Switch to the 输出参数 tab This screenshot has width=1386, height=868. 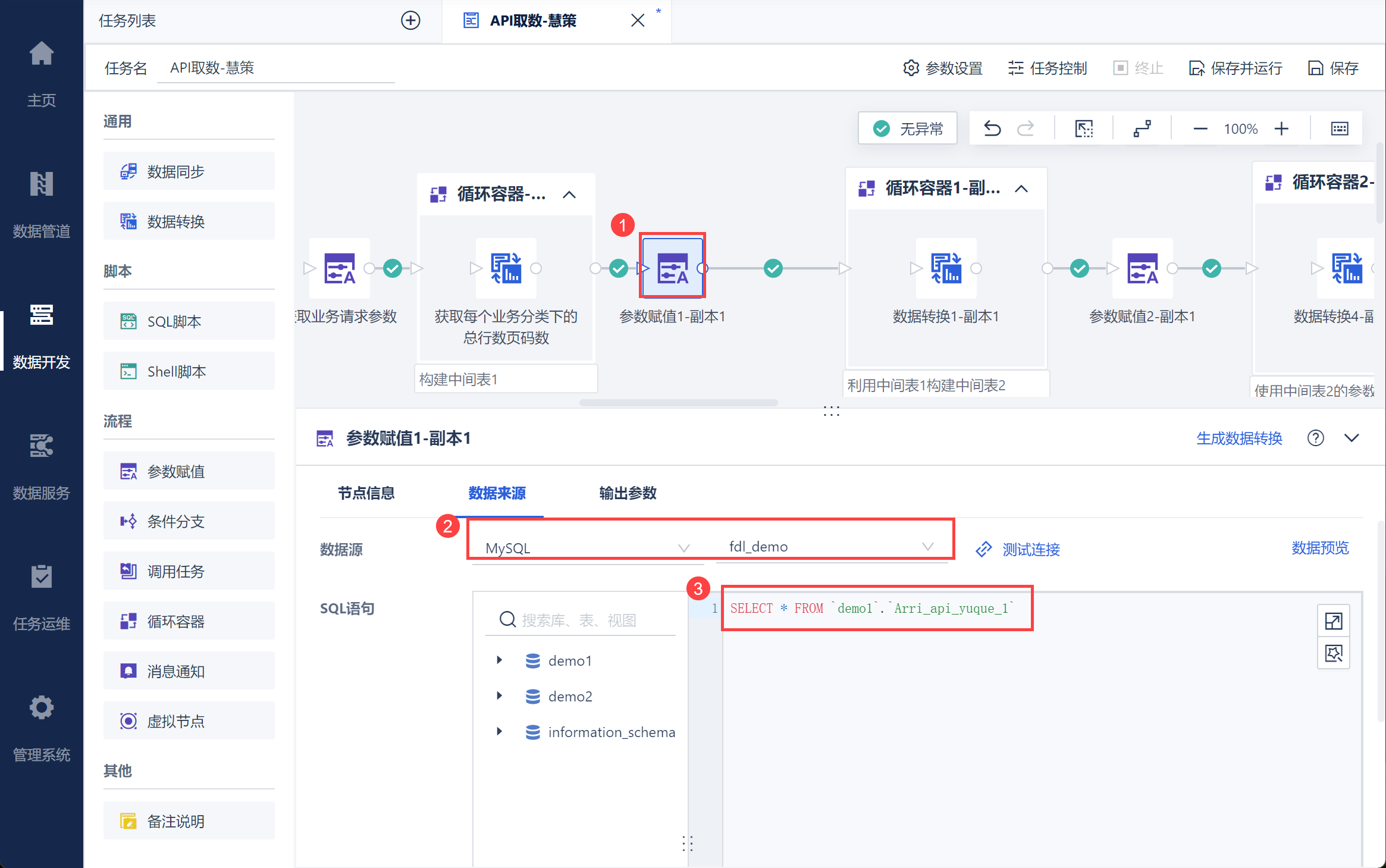pos(628,493)
